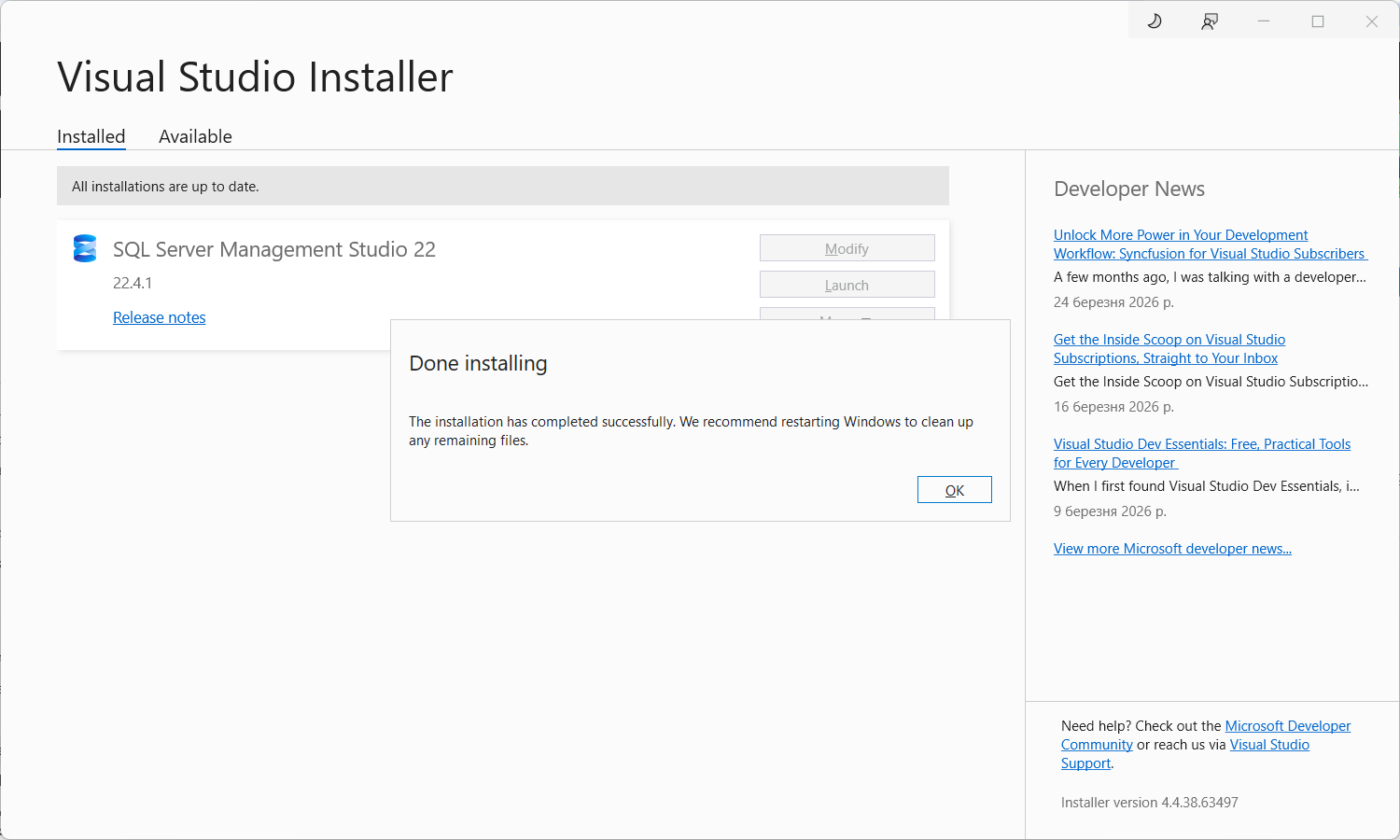Screen dimensions: 1400x840
Task: Click the SQL Server Management Studio logo icon
Action: click(85, 248)
